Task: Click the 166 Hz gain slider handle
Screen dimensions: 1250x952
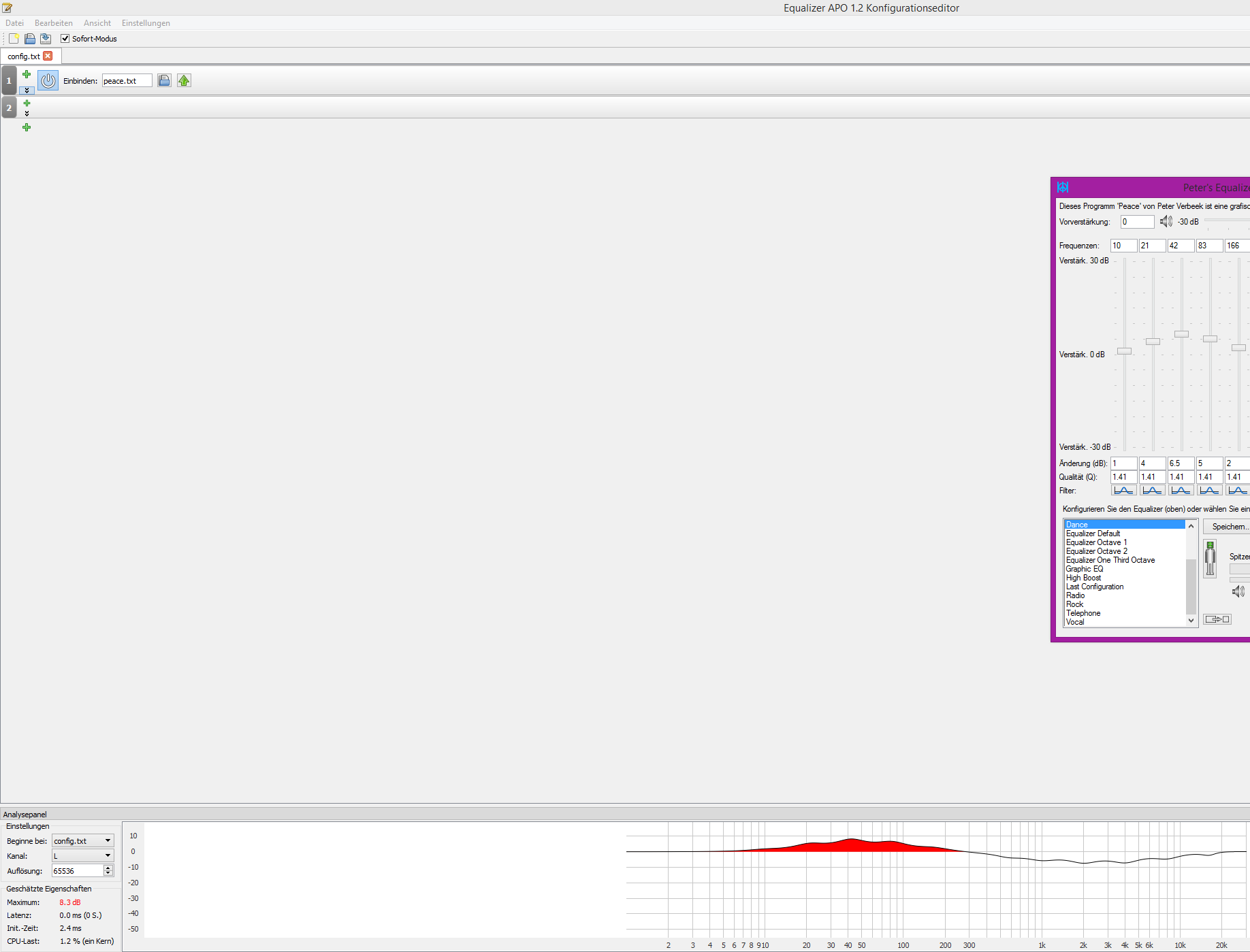Action: (x=1238, y=348)
